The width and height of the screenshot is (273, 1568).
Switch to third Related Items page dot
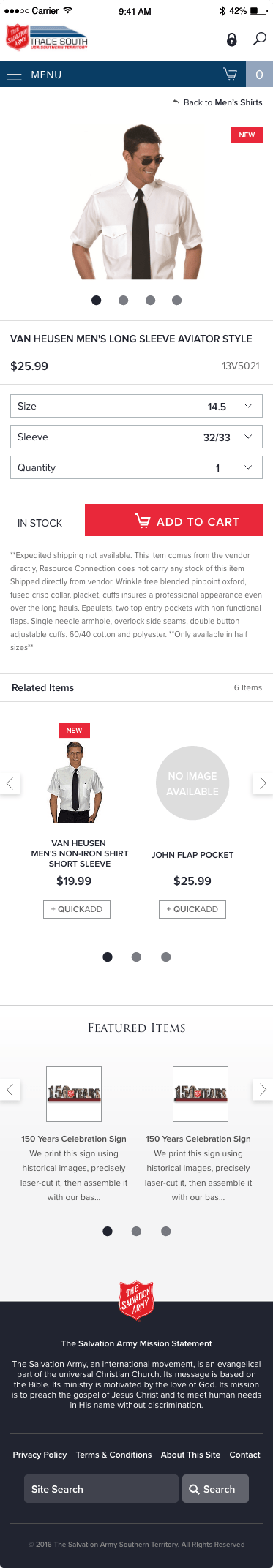pos(166,957)
